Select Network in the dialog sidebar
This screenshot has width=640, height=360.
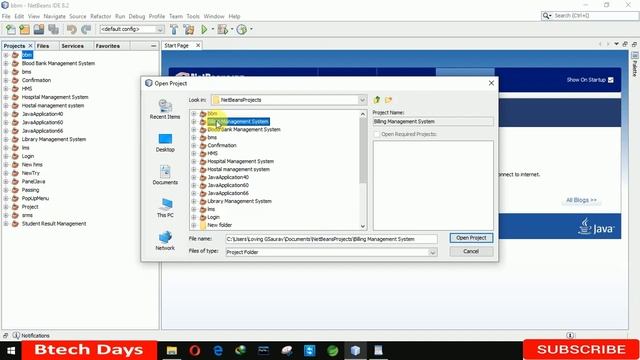tap(165, 240)
